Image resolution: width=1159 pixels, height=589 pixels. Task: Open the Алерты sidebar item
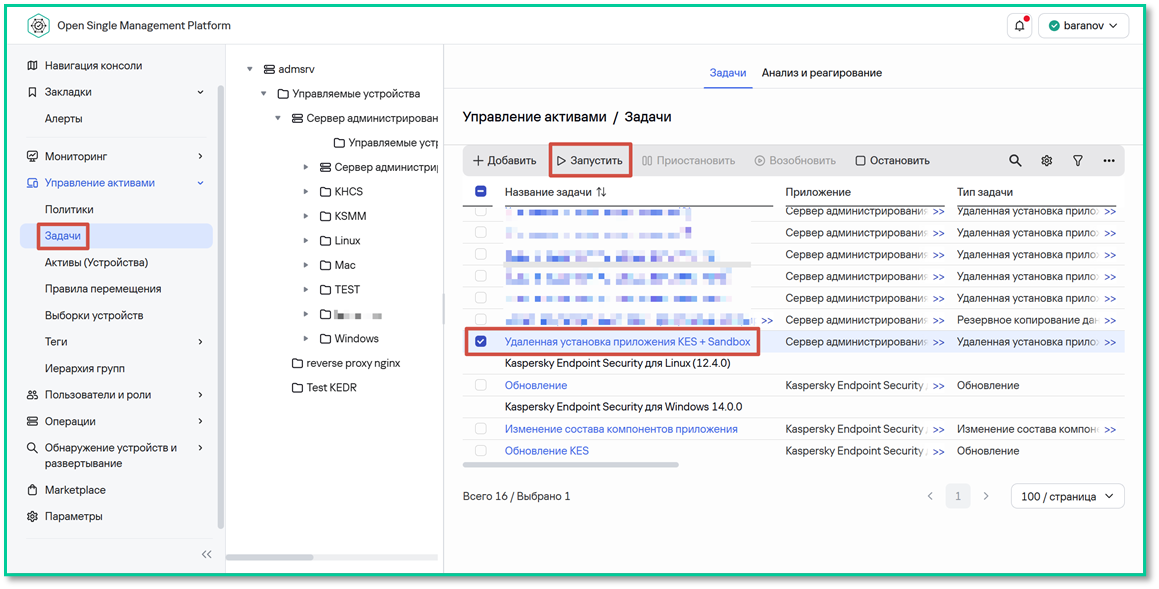point(64,119)
